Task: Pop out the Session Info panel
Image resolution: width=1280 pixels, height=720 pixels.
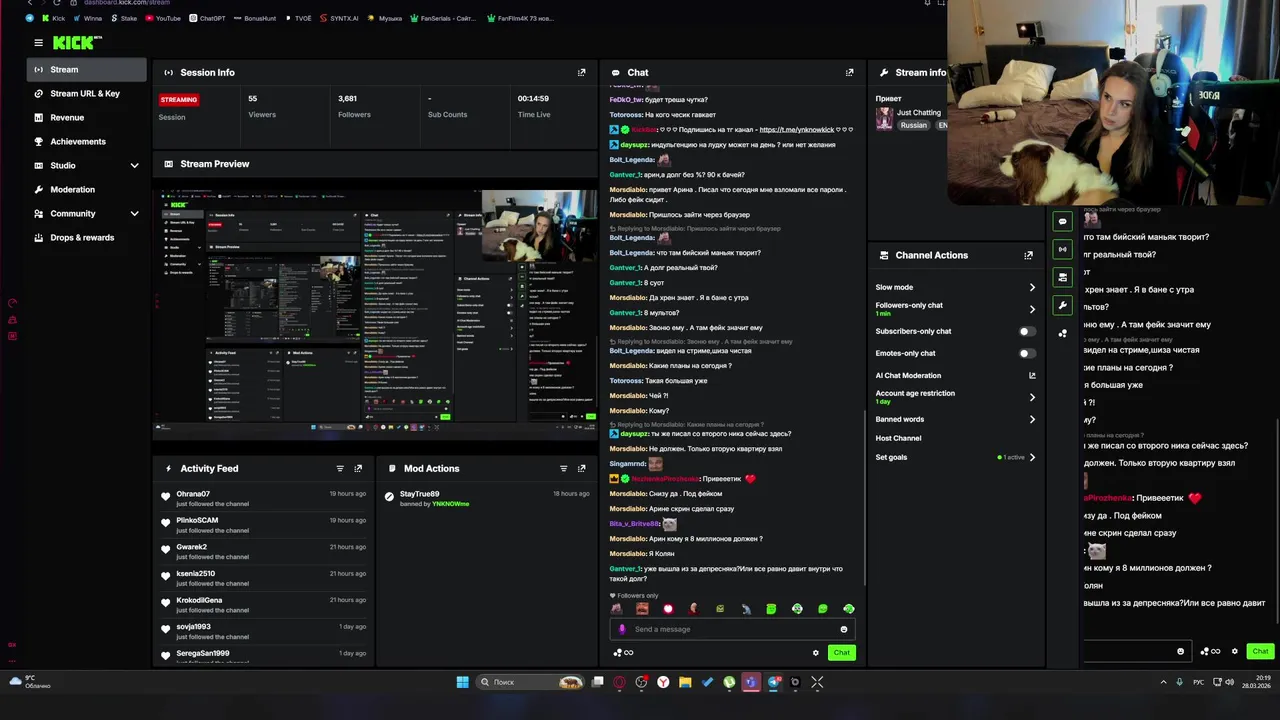Action: 581,72
